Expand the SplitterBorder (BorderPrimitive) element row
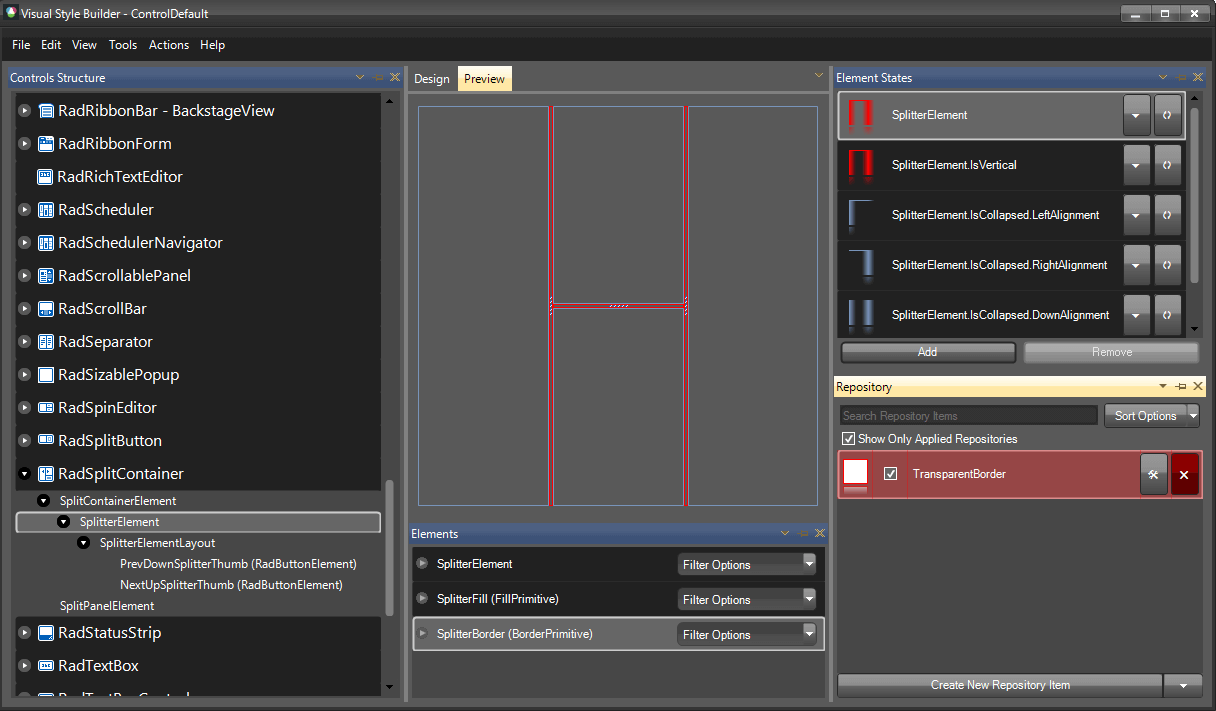Screen dimensions: 1216x711 [422, 634]
